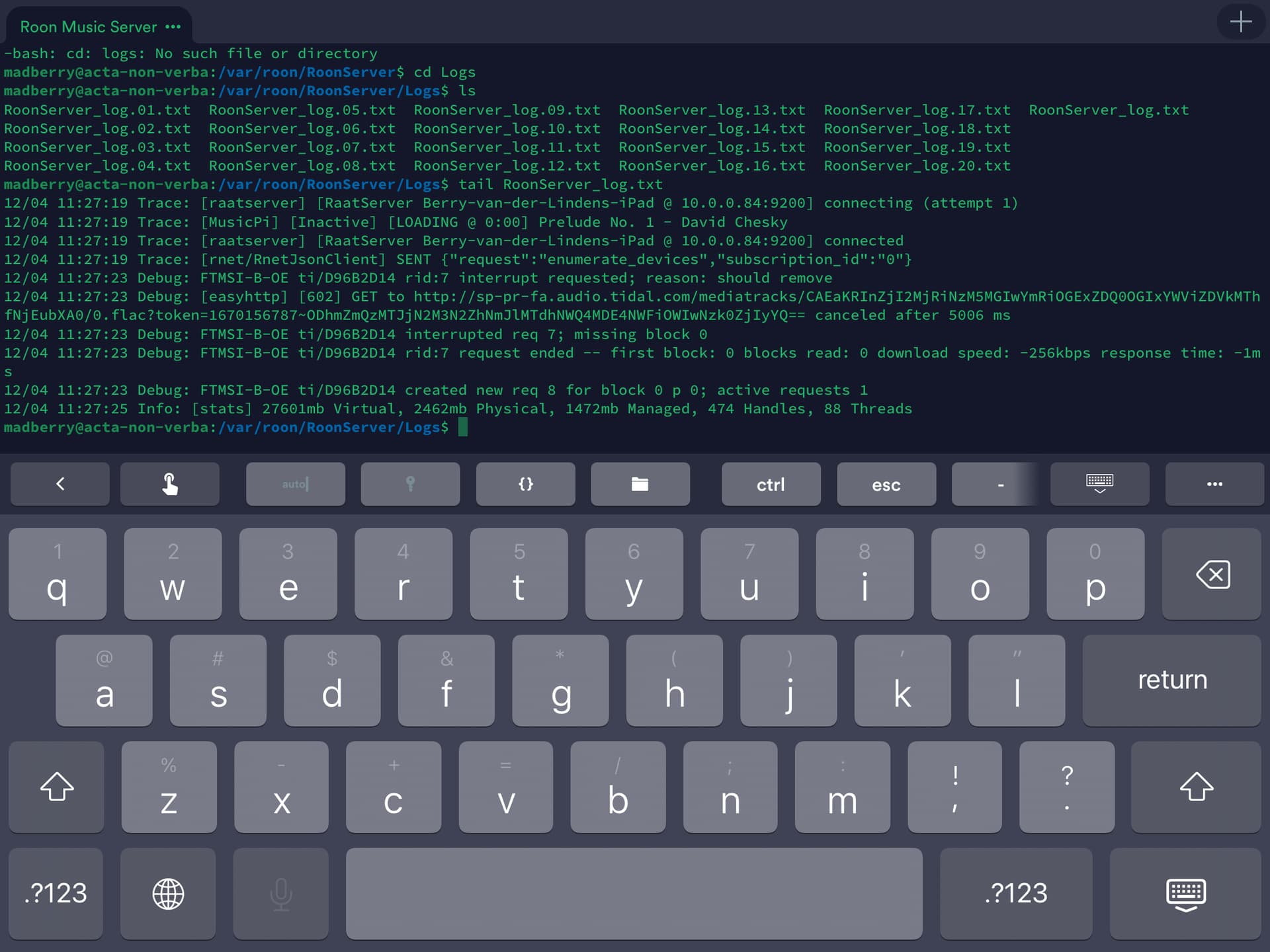The image size is (1270, 952).
Task: Dismiss keyboard using bottom-right keyboard icon
Action: [1185, 894]
